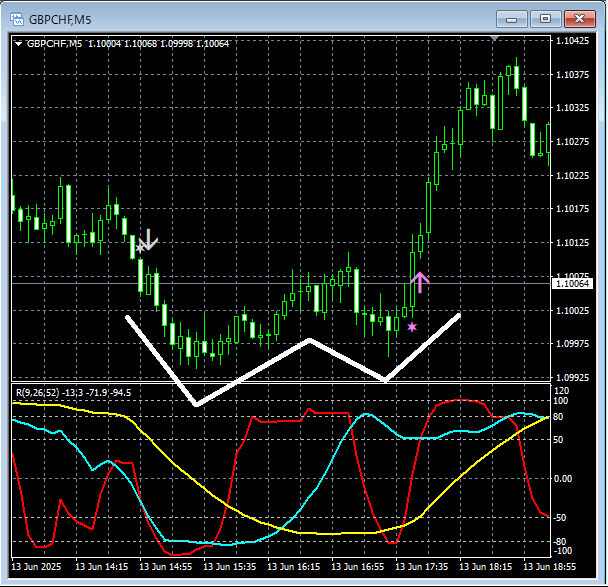608x587 pixels.
Task: Click the pink star marker below candles
Action: click(x=412, y=327)
